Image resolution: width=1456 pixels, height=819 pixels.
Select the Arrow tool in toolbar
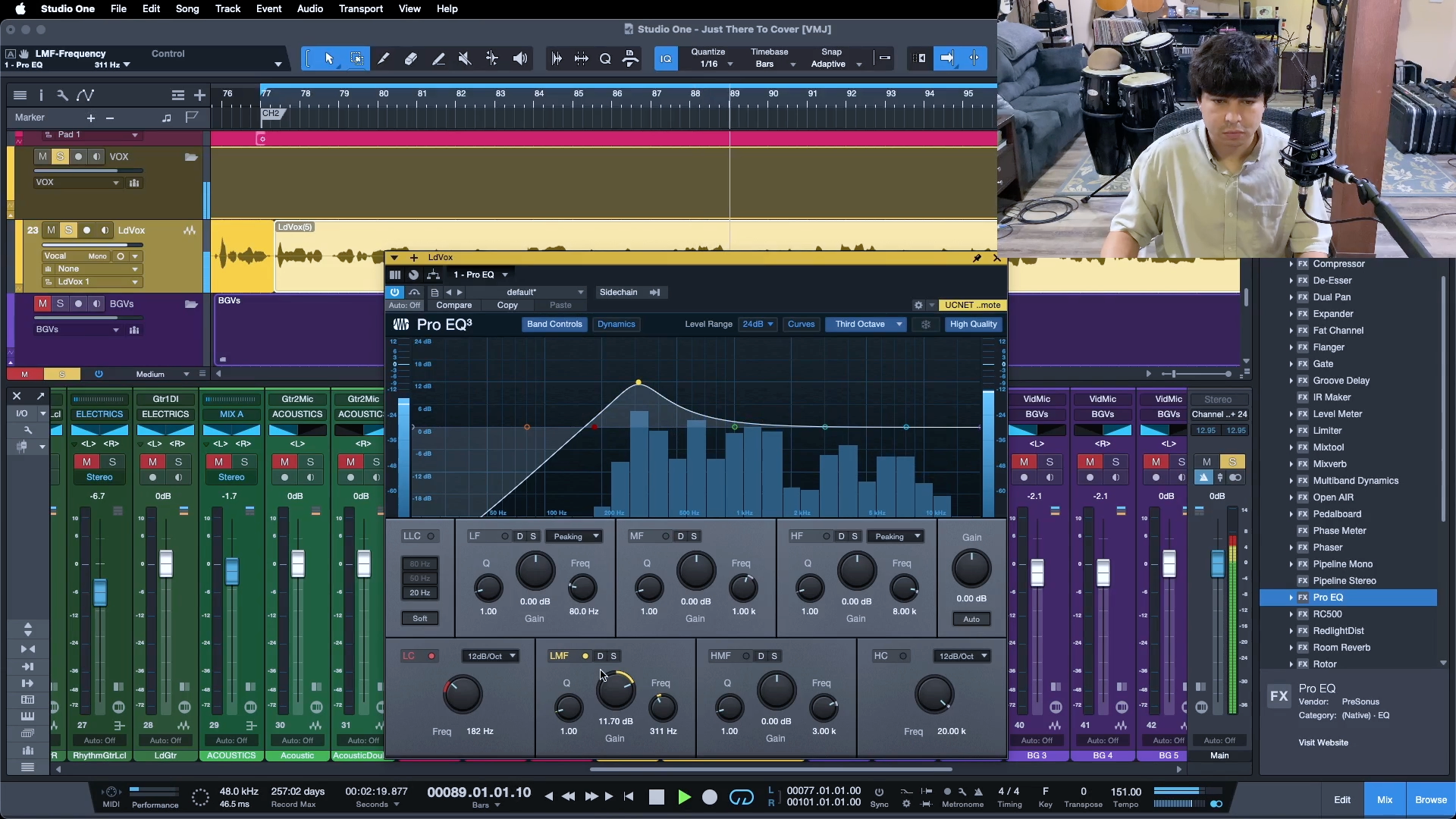coord(329,58)
